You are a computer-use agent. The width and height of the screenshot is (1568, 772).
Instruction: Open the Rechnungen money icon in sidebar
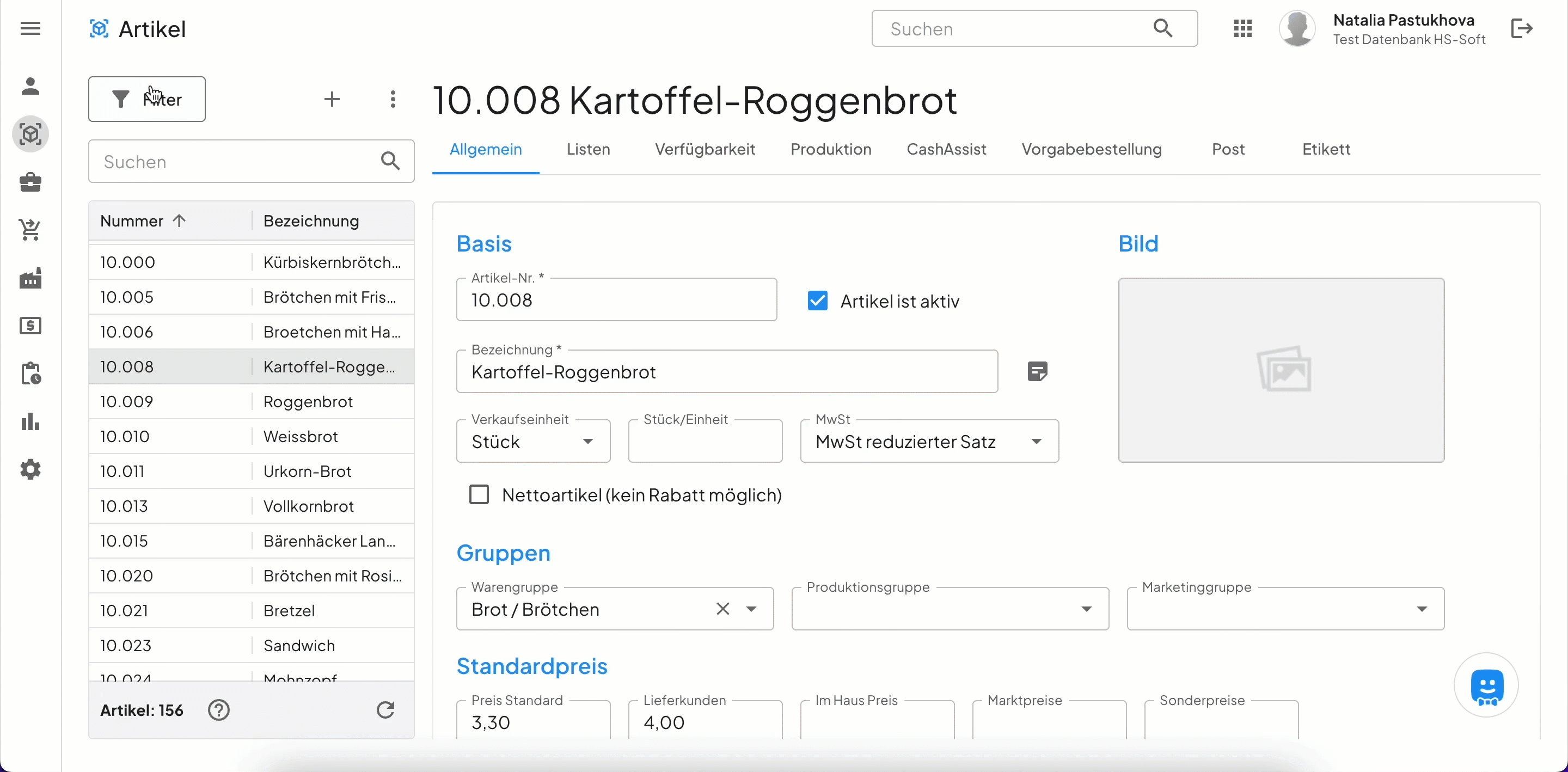[x=30, y=326]
